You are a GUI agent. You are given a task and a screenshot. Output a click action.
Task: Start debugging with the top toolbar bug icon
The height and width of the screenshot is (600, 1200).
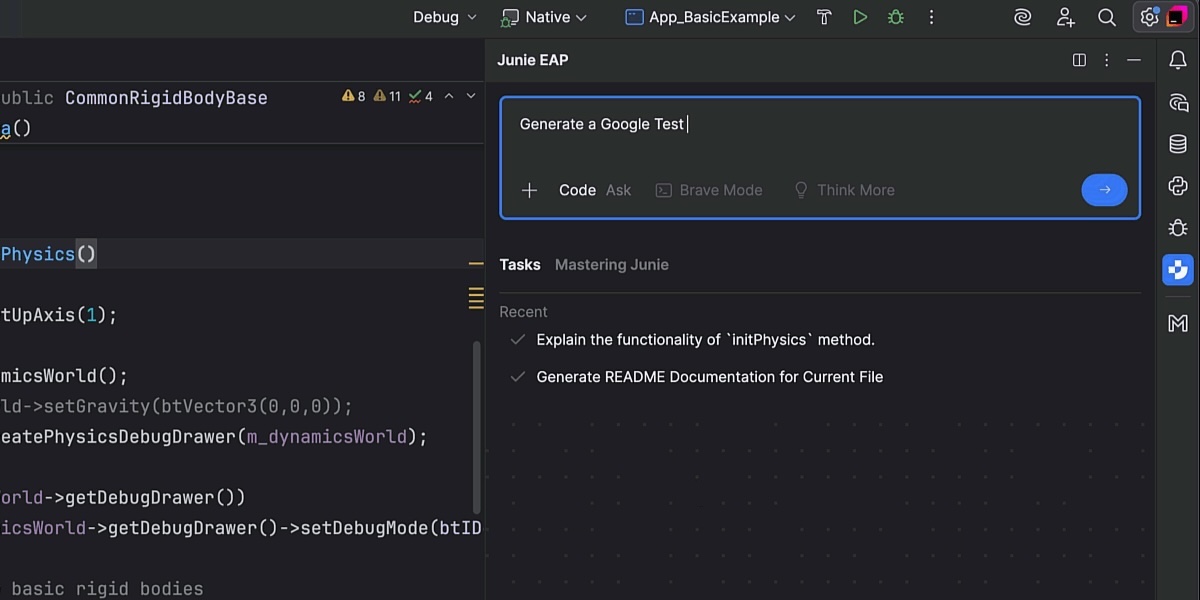[x=895, y=17]
